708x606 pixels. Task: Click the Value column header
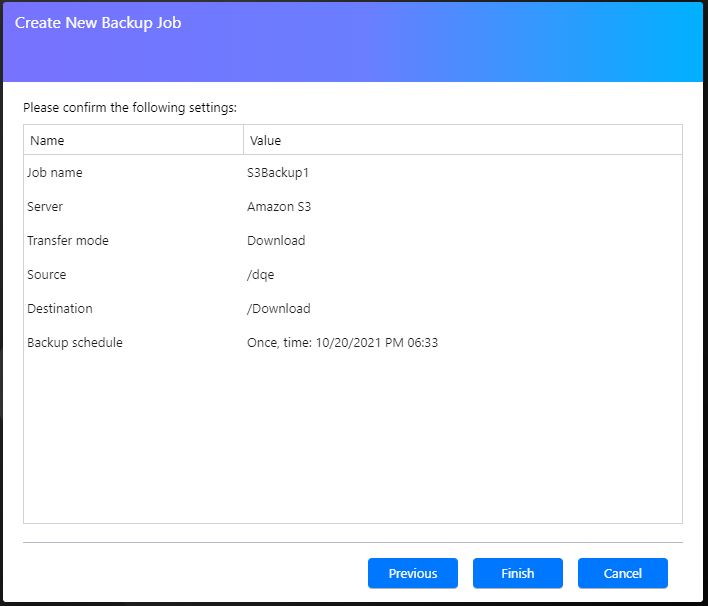[x=265, y=141]
